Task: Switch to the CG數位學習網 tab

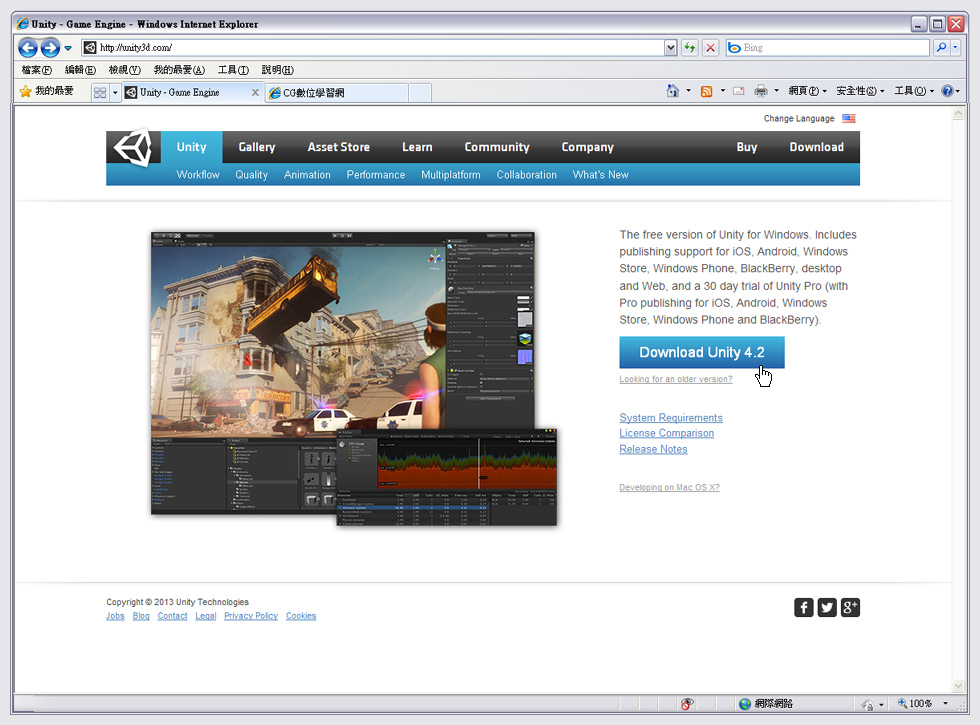Action: 336,92
